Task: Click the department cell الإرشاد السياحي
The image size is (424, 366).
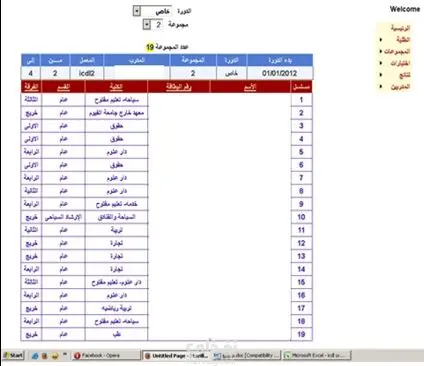Action: [x=64, y=217]
